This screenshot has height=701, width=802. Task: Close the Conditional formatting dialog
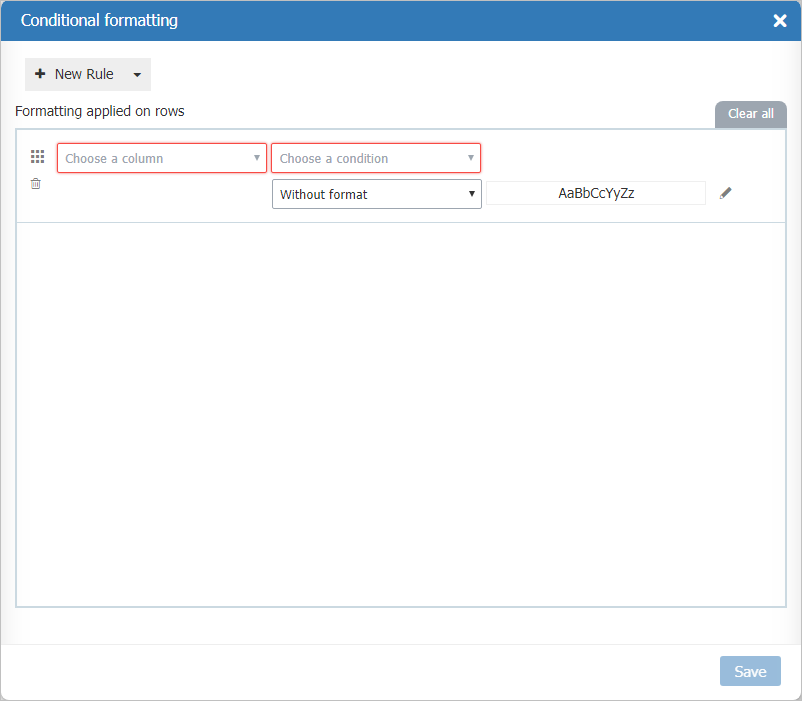pyautogui.click(x=780, y=21)
